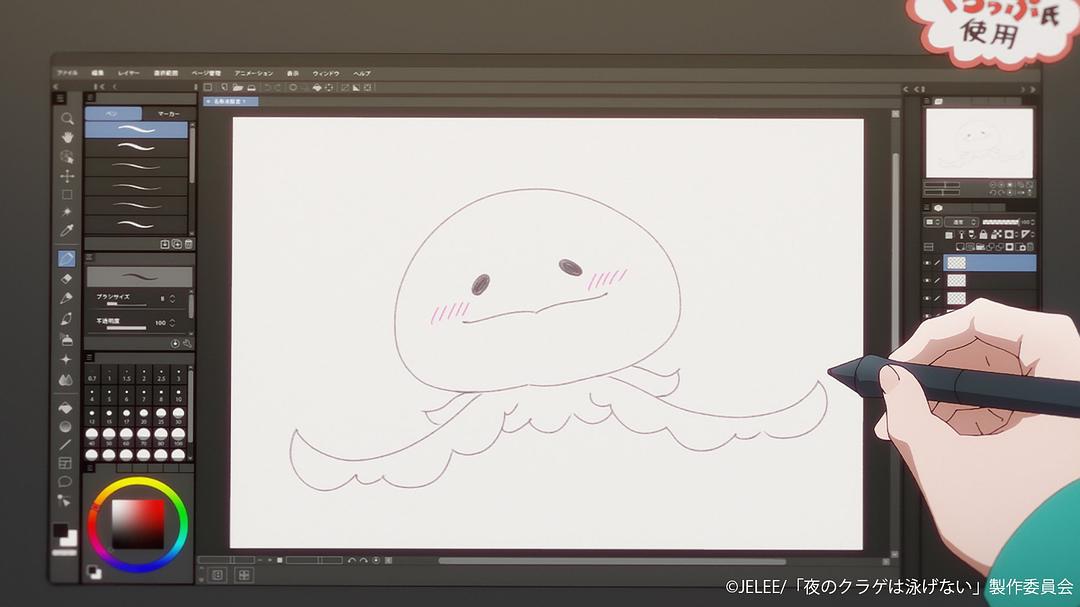Viewport: 1080px width, 607px height.
Task: Click the brush size slider bar
Action: click(x=127, y=305)
